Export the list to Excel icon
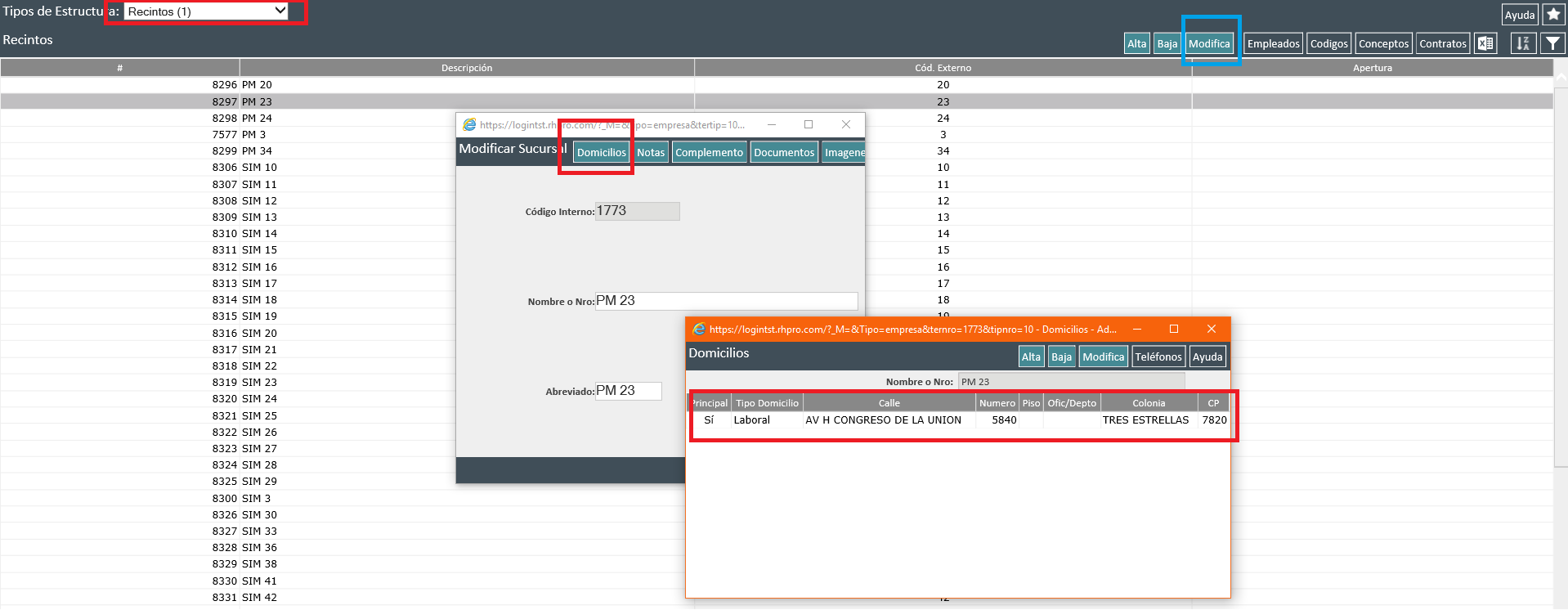This screenshot has height=610, width=1568. point(1485,43)
